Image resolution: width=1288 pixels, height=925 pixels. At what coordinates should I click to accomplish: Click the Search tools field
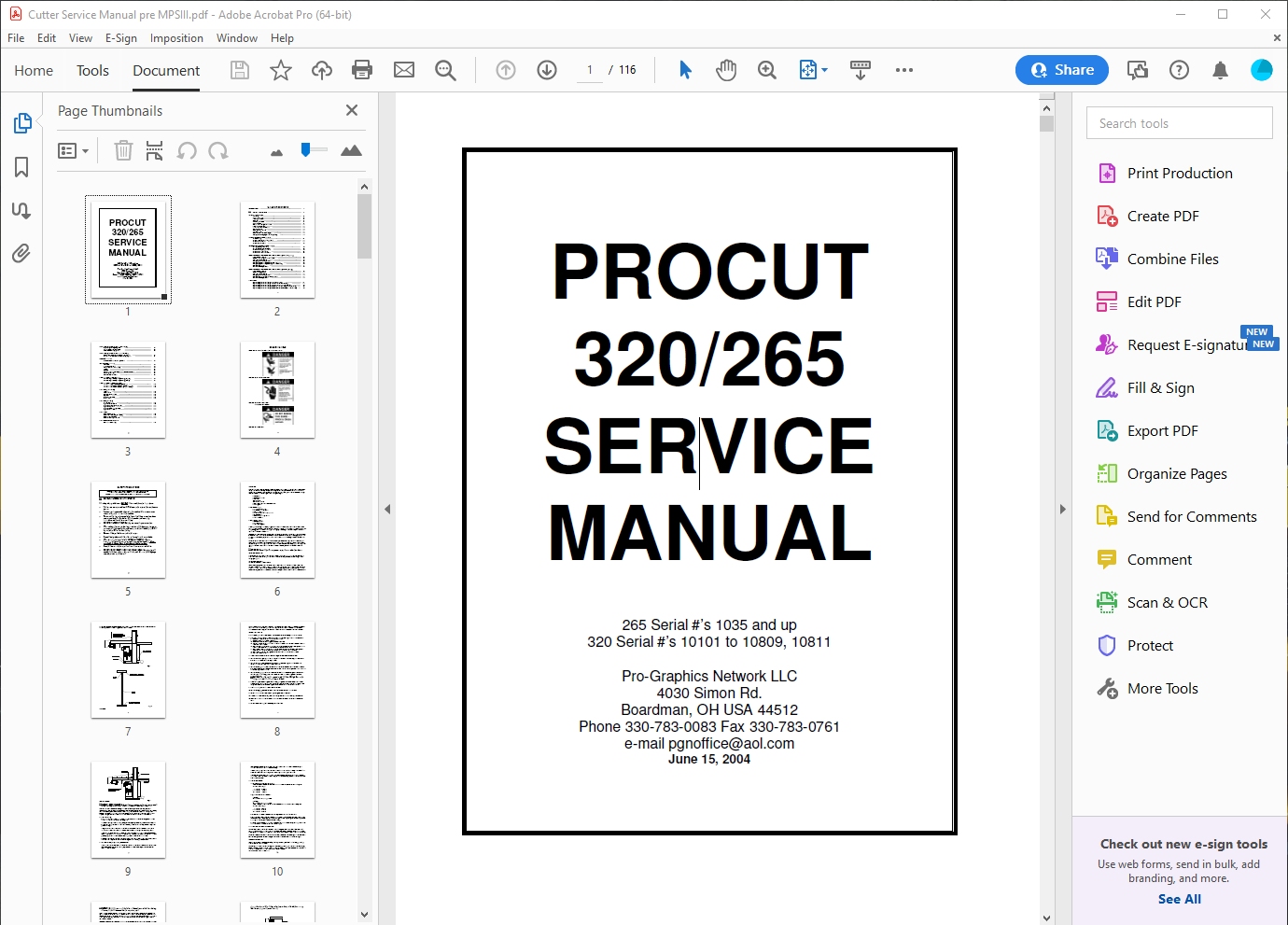[x=1180, y=123]
